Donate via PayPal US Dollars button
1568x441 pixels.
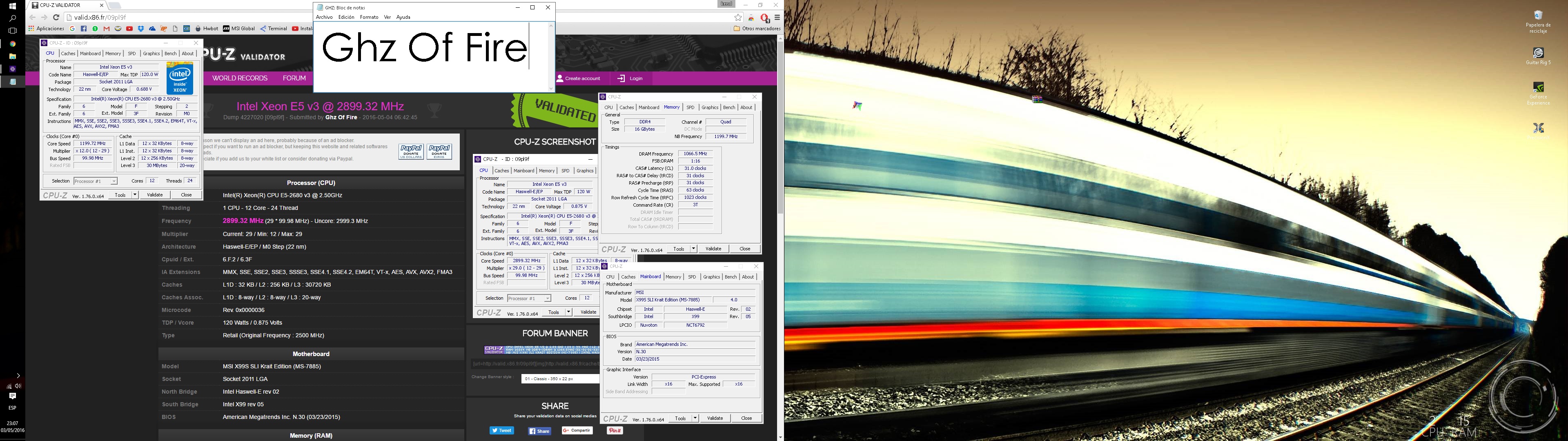coord(411,151)
